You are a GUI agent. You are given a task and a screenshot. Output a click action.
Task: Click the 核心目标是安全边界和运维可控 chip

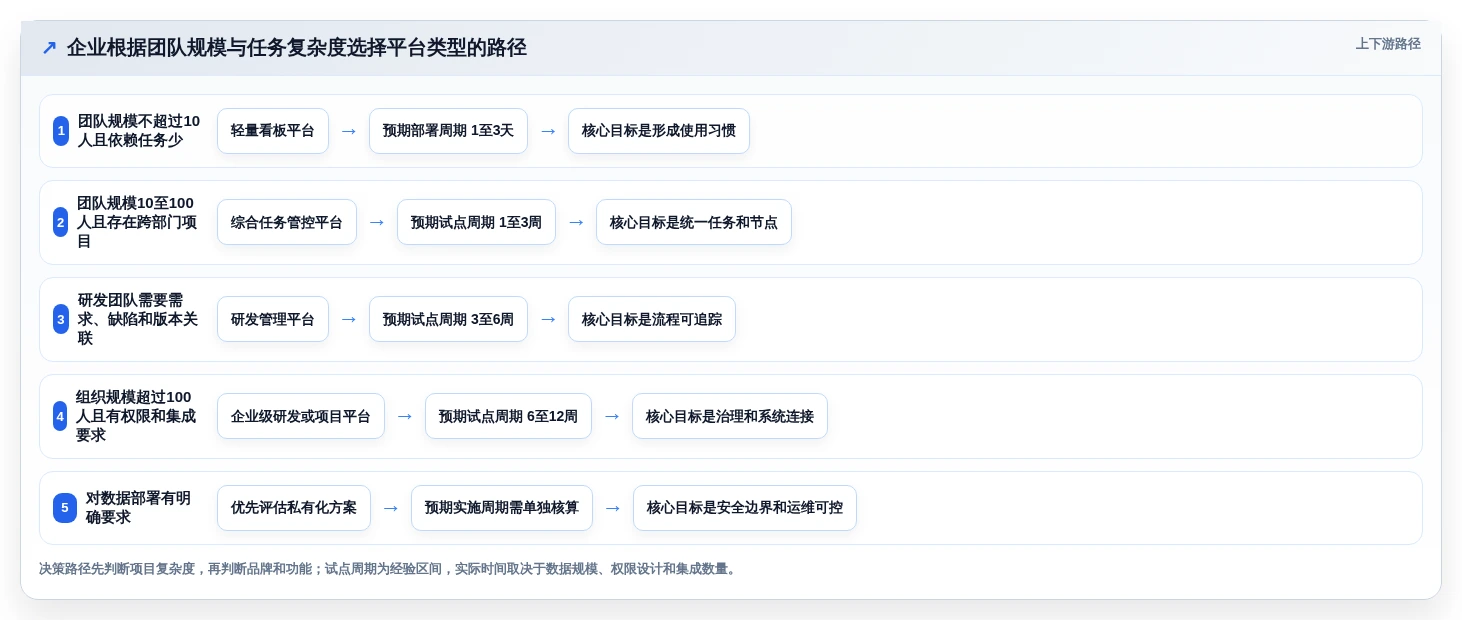pos(745,508)
